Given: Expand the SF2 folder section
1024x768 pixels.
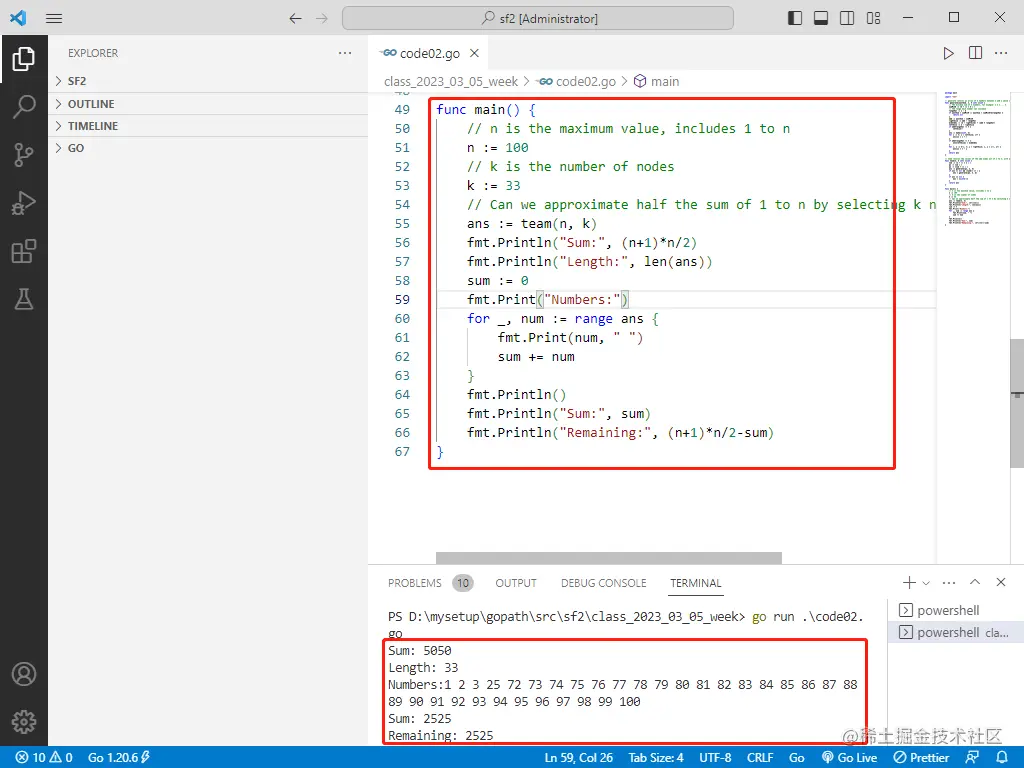Looking at the screenshot, I should coord(208,81).
